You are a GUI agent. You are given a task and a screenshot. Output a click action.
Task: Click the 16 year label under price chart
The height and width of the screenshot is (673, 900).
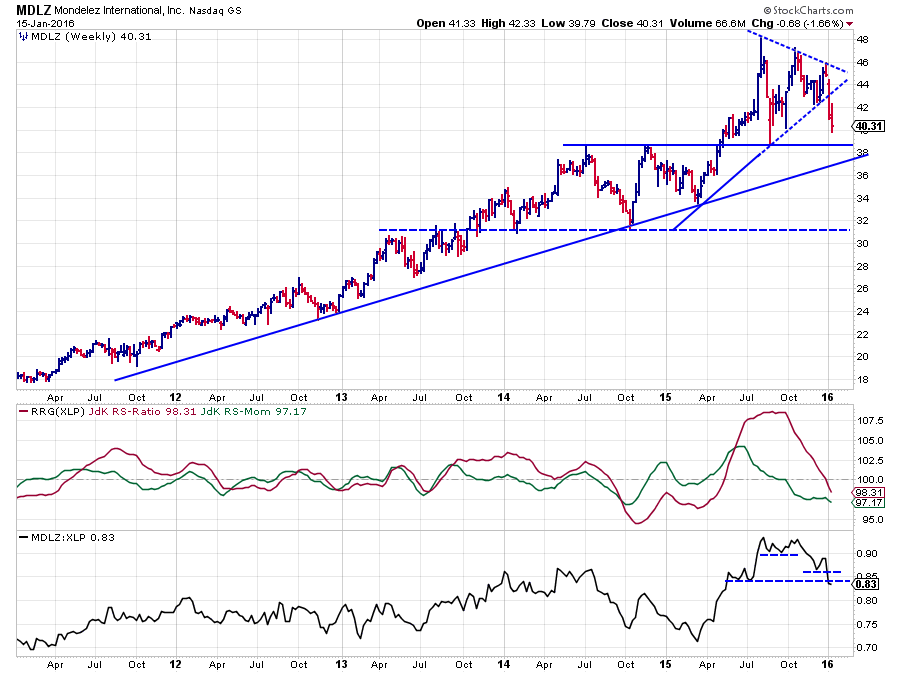[827, 397]
